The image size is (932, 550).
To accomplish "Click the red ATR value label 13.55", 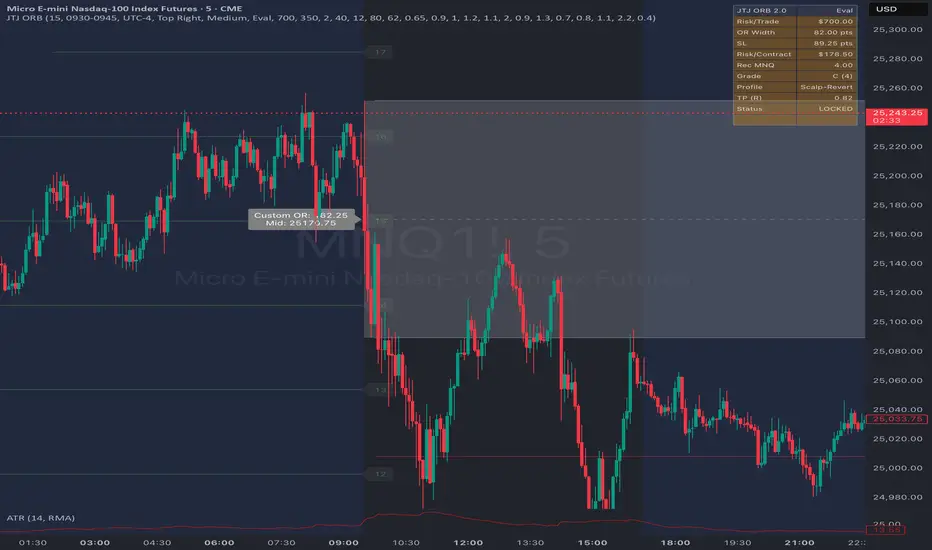I will tap(886, 530).
